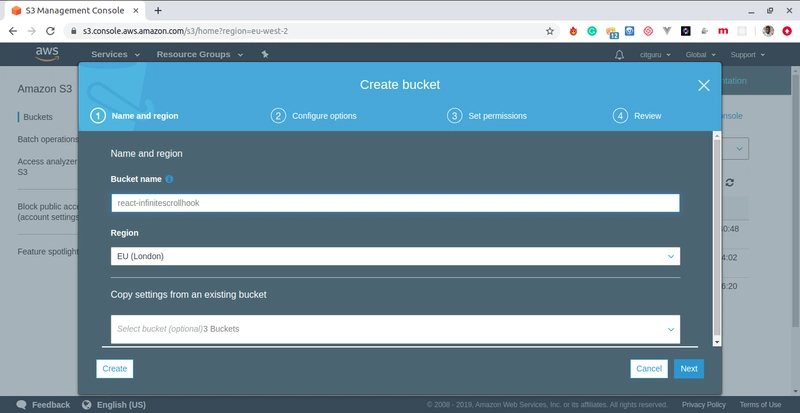This screenshot has height=413, width=800.
Task: Open a new browser tab
Action: (x=158, y=10)
